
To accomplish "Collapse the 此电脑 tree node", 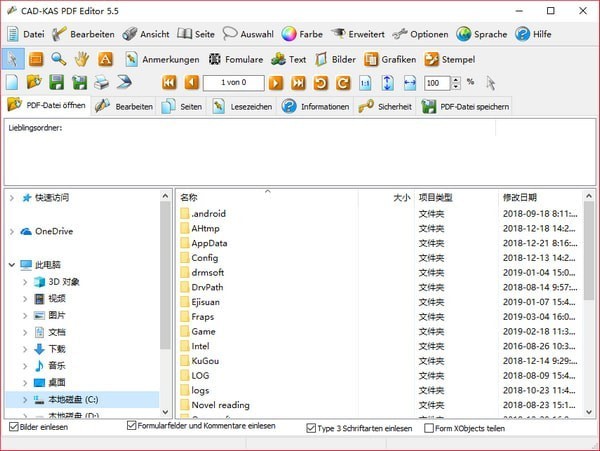I will pyautogui.click(x=12, y=265).
